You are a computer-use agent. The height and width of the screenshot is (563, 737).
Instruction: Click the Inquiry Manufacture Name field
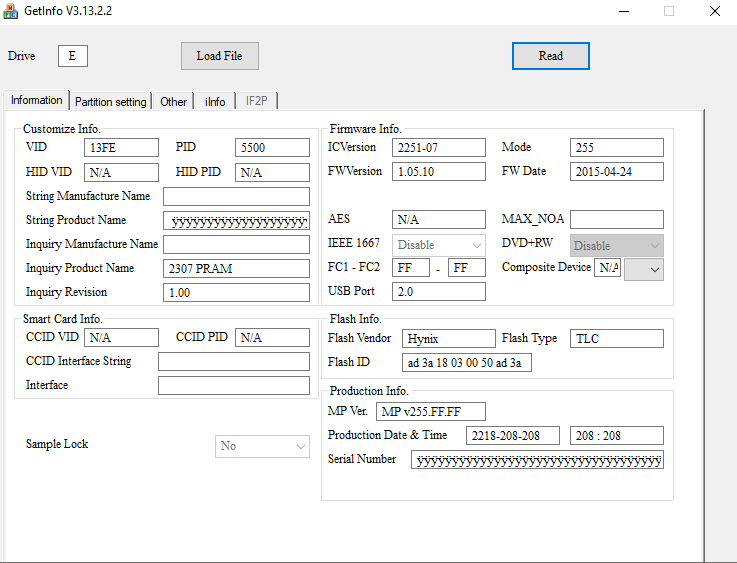click(x=236, y=245)
